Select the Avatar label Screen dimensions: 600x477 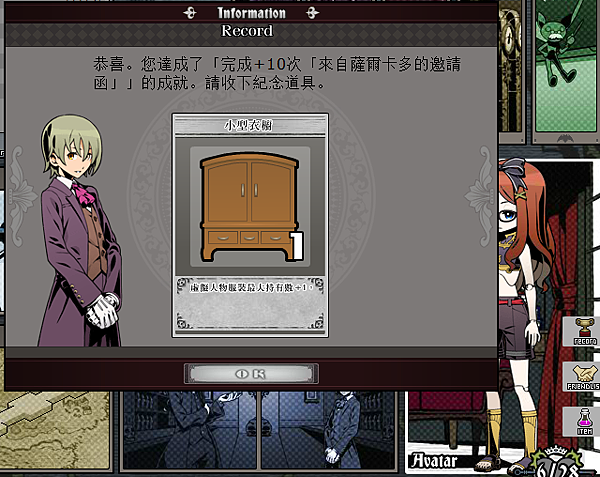(434, 461)
